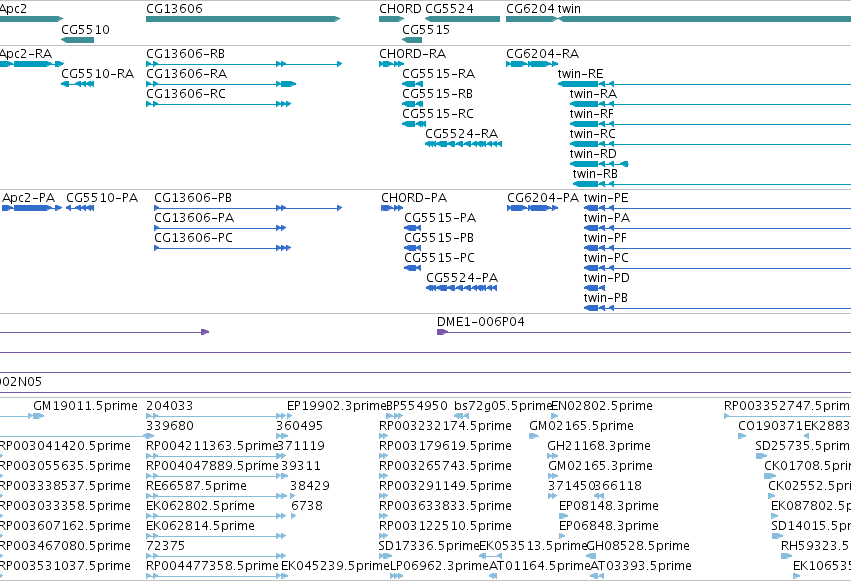851x581 pixels.
Task: Open the CG6204-PA protein label
Action: tap(543, 198)
